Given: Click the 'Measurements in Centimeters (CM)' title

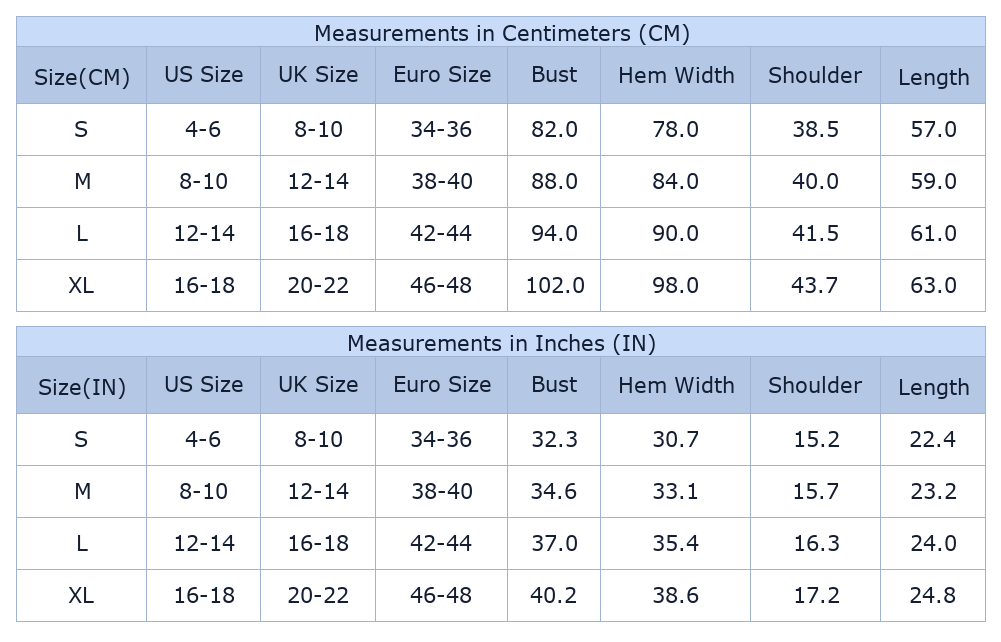Looking at the screenshot, I should 501,33.
